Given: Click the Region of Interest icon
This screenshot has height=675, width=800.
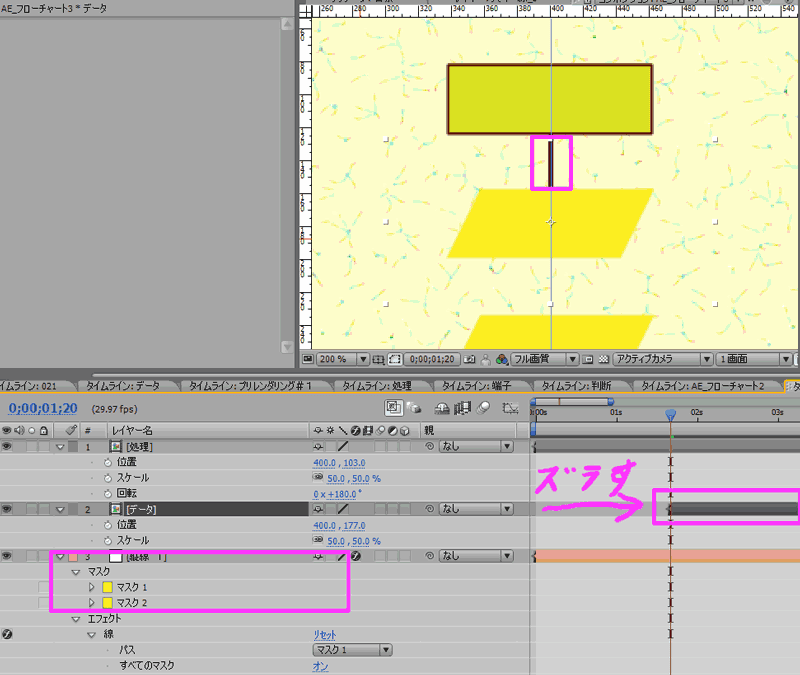Looking at the screenshot, I should (396, 360).
